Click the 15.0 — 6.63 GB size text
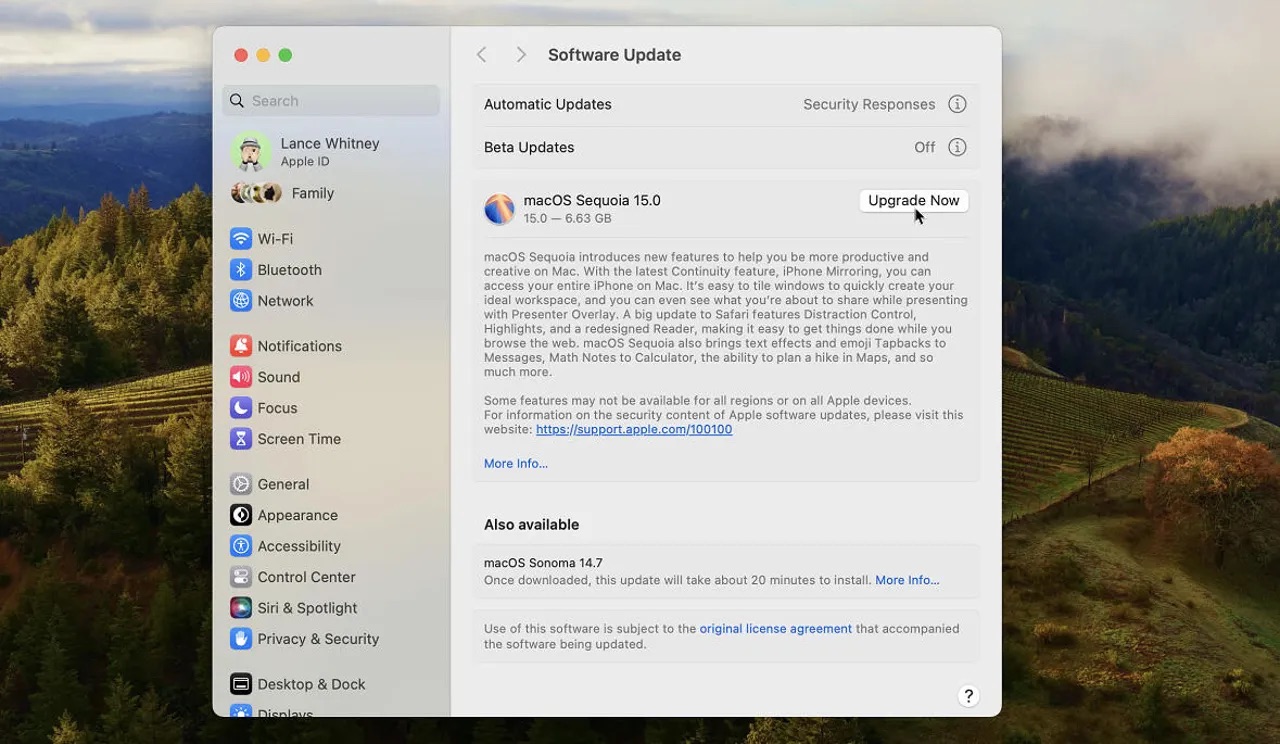Viewport: 1280px width, 744px height. coord(567,218)
